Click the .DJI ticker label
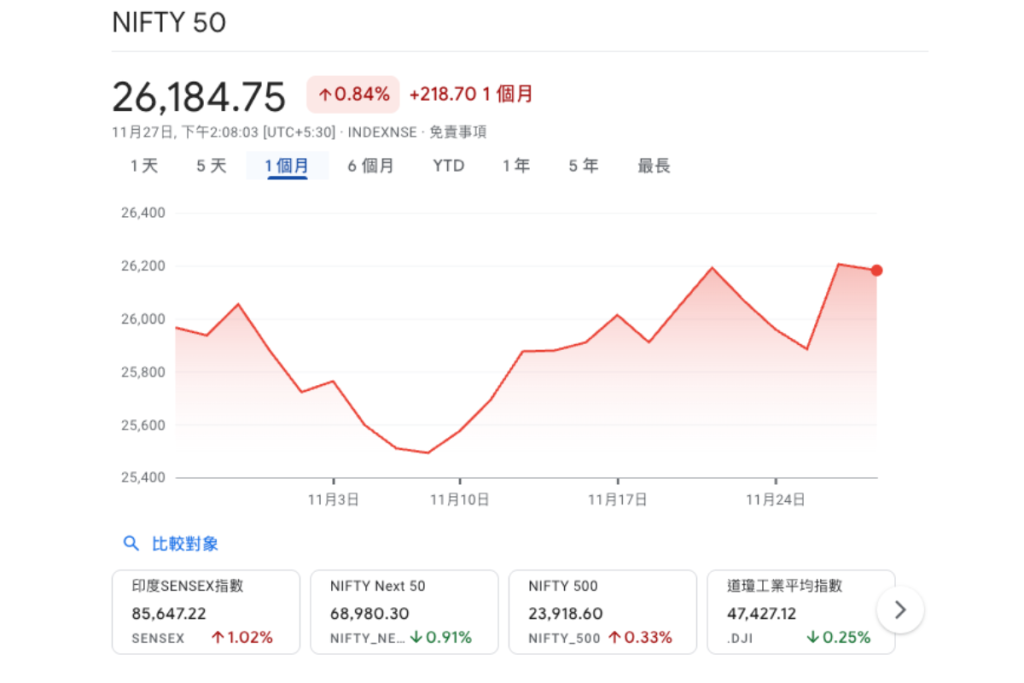Viewport: 1024px width, 683px height. 740,639
